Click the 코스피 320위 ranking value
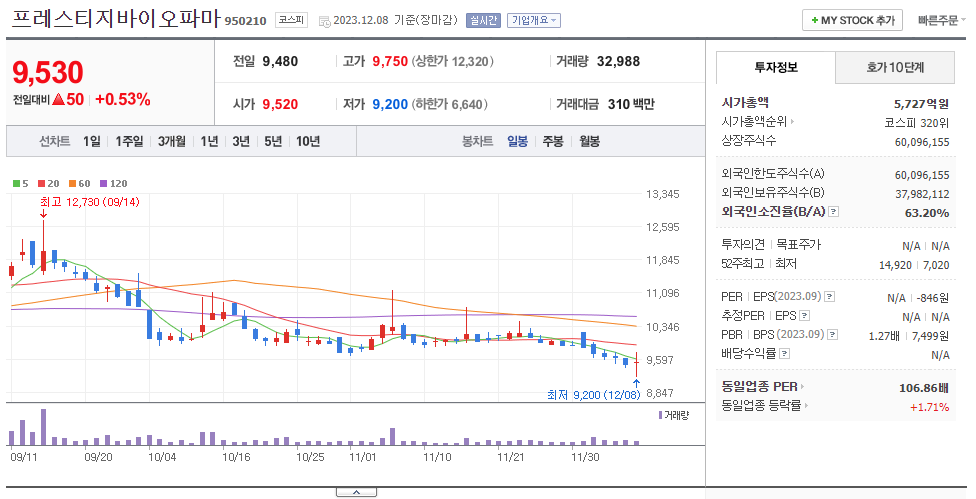This screenshot has height=499, width=976. pyautogui.click(x=916, y=123)
